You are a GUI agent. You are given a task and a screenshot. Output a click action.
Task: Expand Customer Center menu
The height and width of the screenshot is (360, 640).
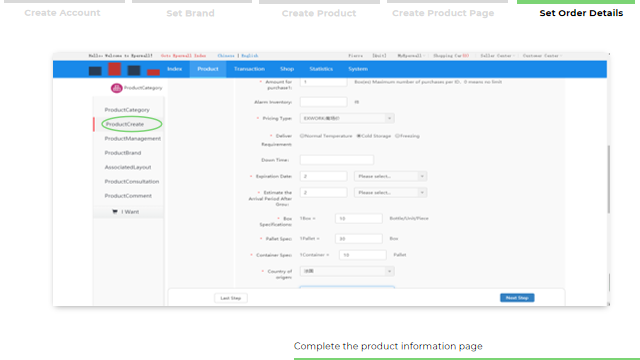pyautogui.click(x=542, y=56)
